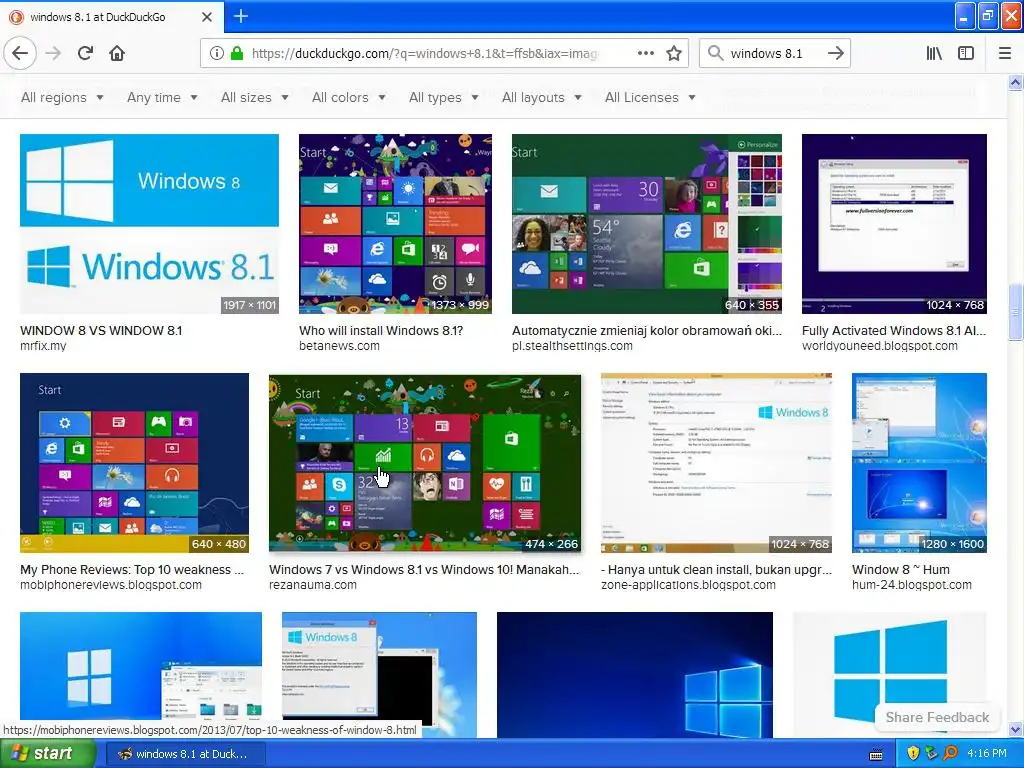This screenshot has width=1024, height=768.
Task: Click the orange magnifier tray icon
Action: pos(951,754)
